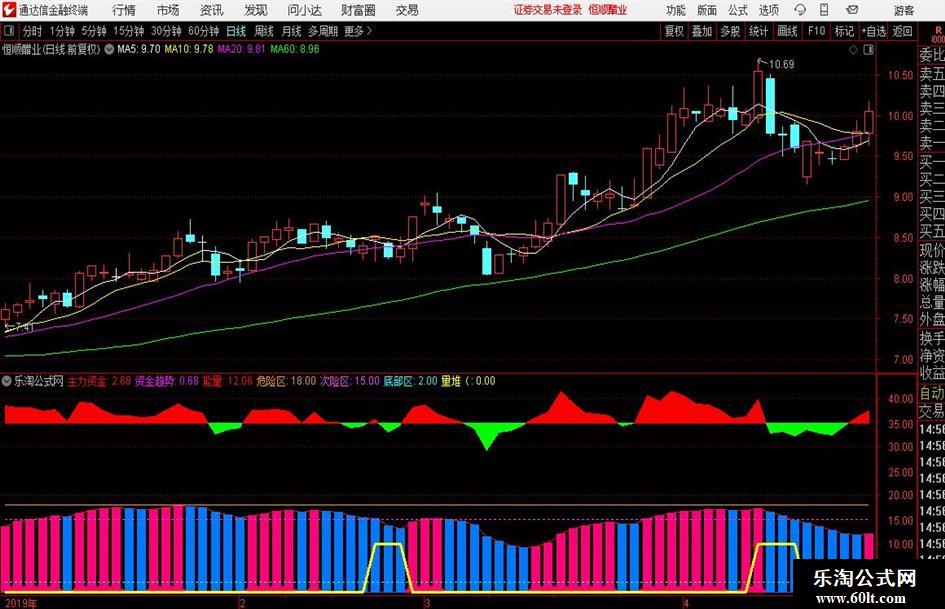Click the MA5: 9.70 indicator value
Screen dimensions: 945x609
click(x=139, y=49)
